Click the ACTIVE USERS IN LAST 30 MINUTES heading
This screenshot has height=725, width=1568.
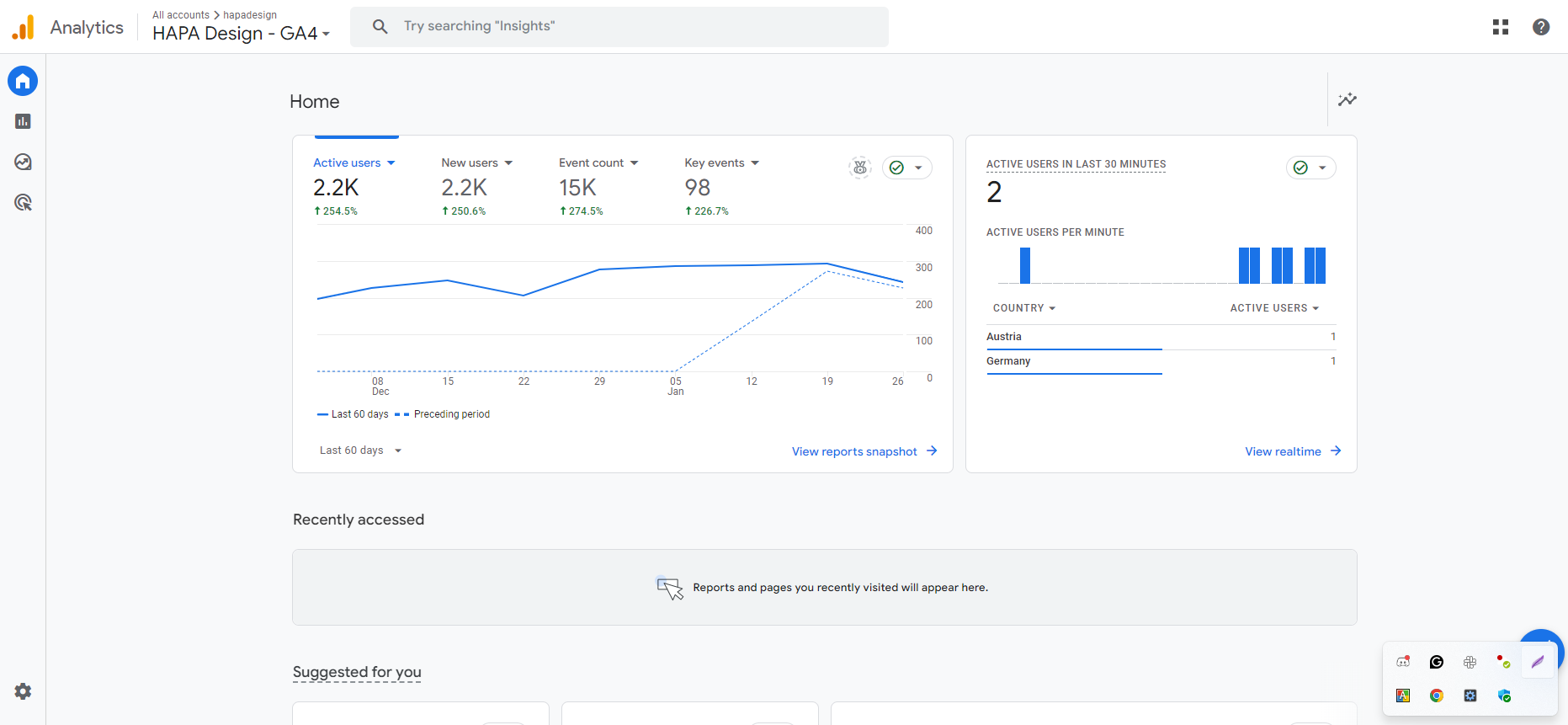click(x=1076, y=164)
